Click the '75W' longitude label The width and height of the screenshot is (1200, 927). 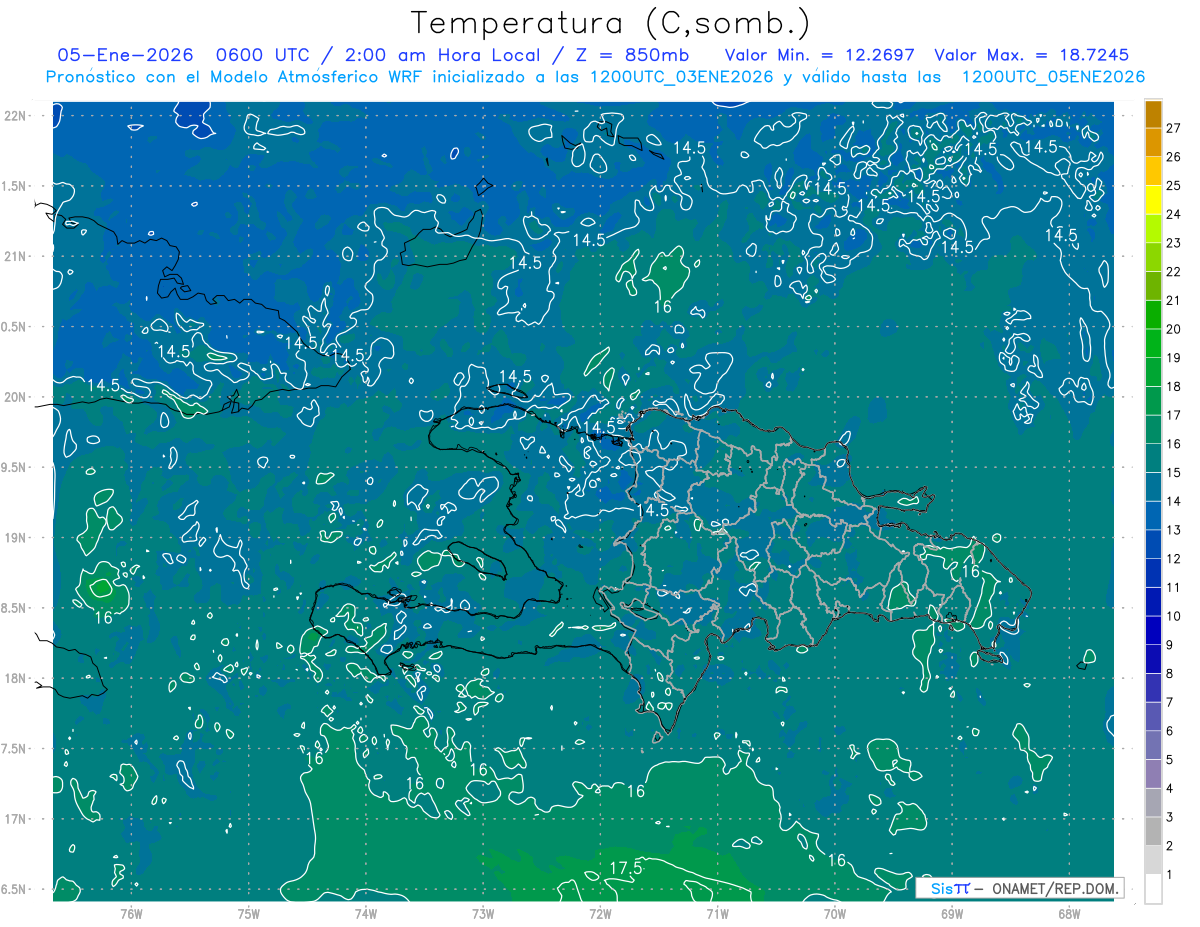click(x=249, y=914)
